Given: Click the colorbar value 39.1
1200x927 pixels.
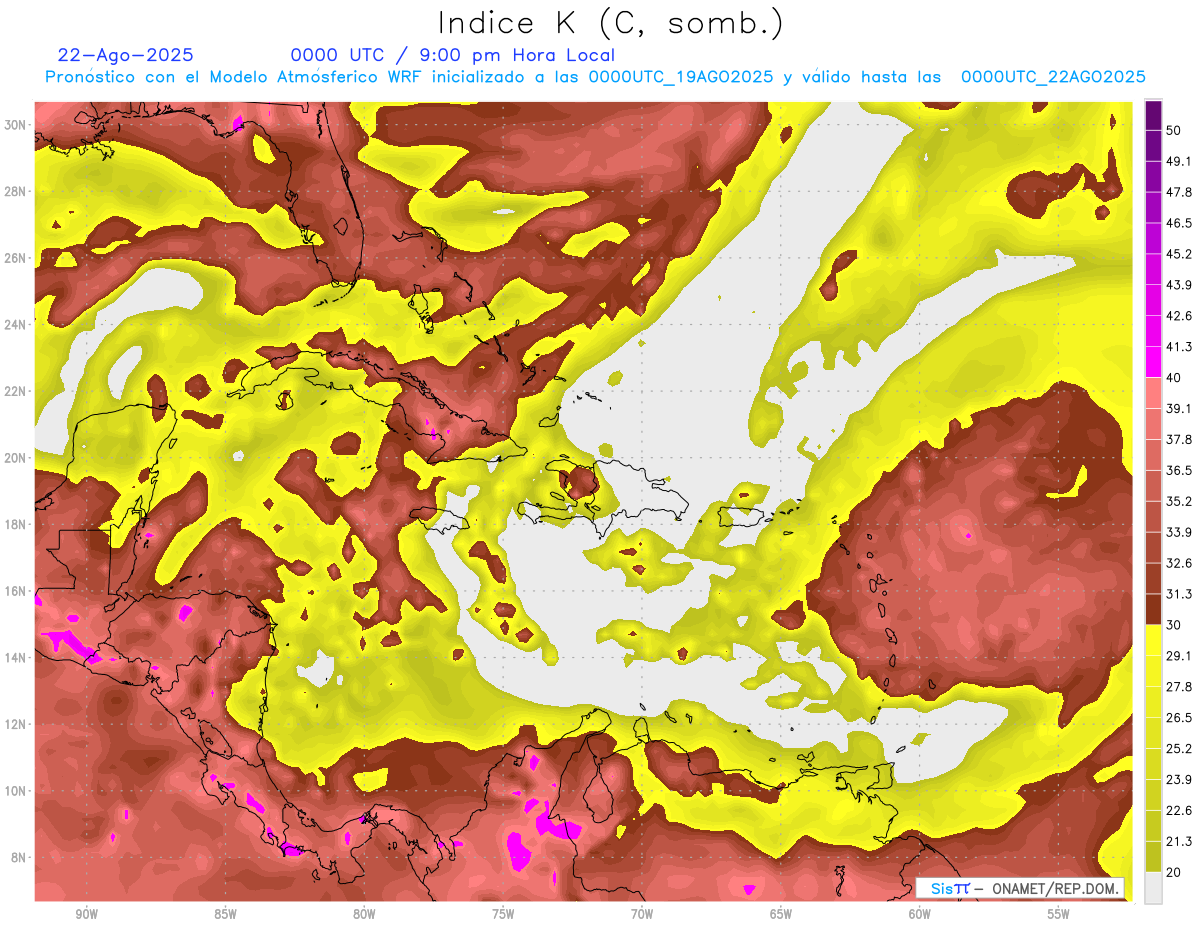Looking at the screenshot, I should point(1178,409).
